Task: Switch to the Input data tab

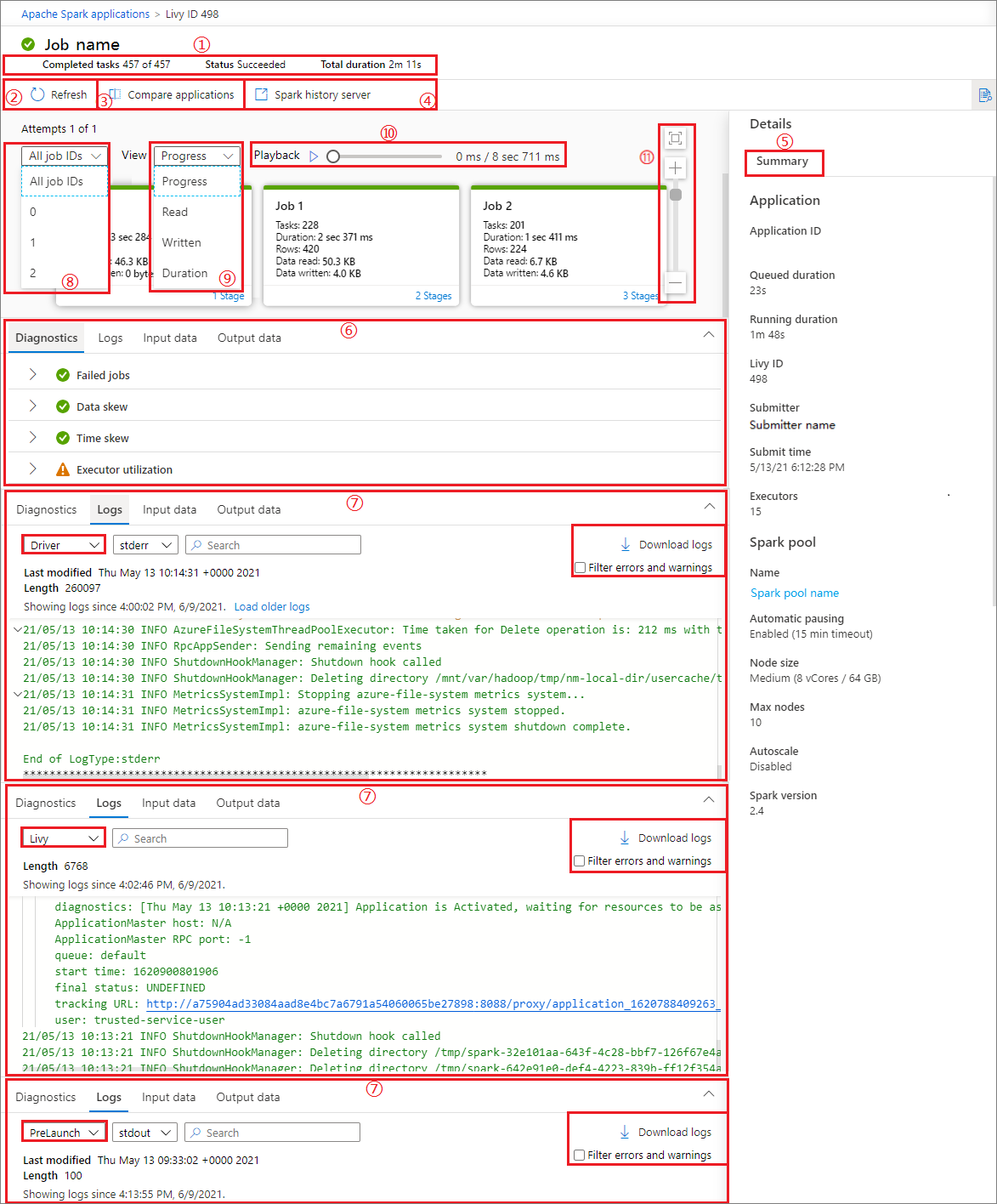Action: click(169, 338)
